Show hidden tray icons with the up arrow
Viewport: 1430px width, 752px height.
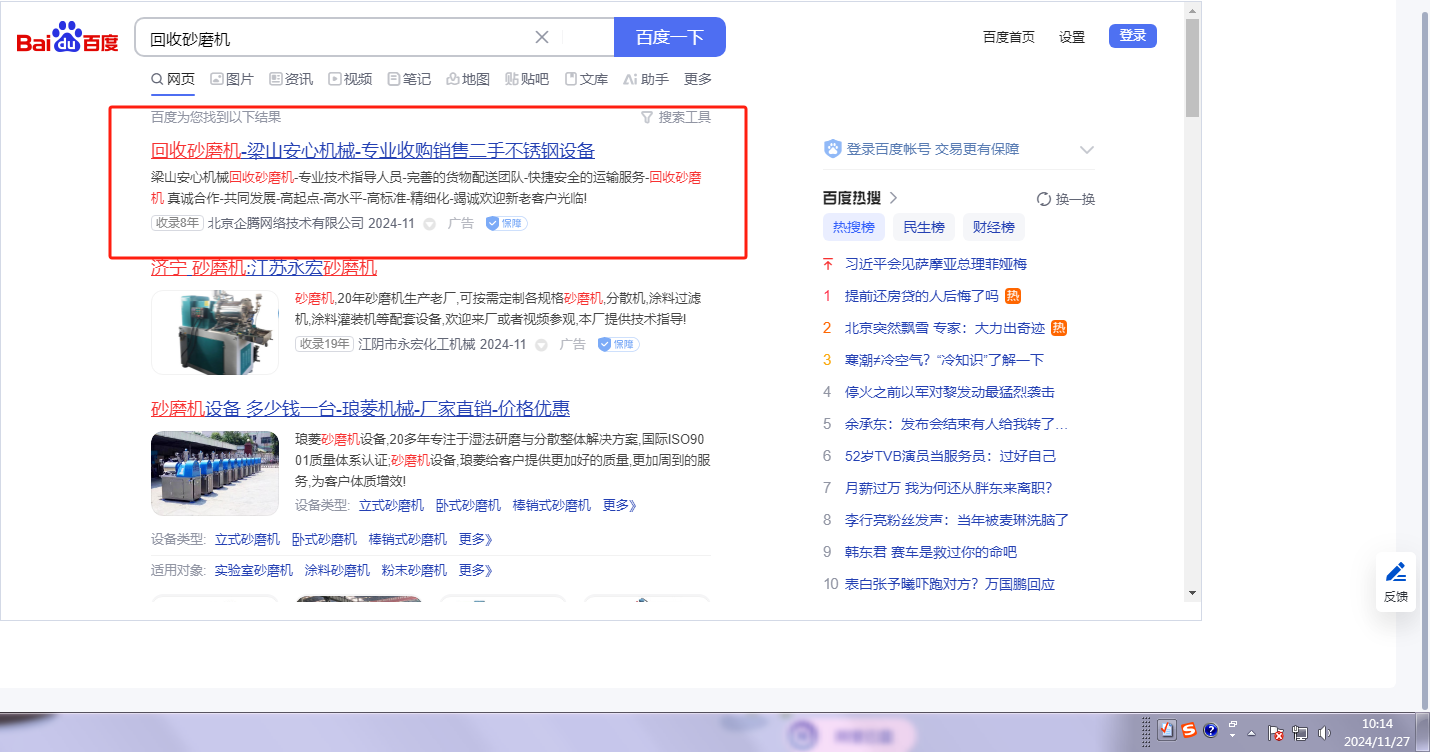pos(1251,733)
